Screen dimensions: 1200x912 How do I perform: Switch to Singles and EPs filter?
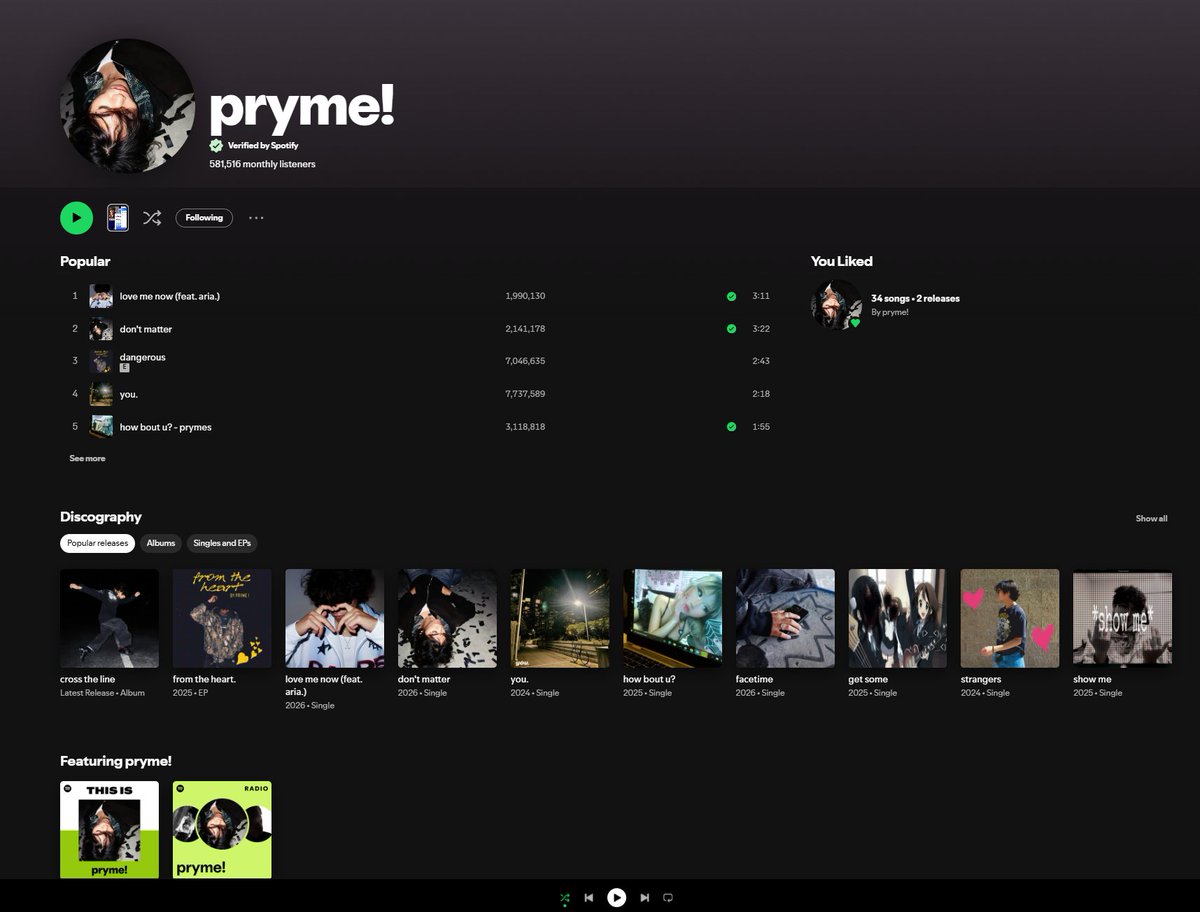pyautogui.click(x=222, y=543)
